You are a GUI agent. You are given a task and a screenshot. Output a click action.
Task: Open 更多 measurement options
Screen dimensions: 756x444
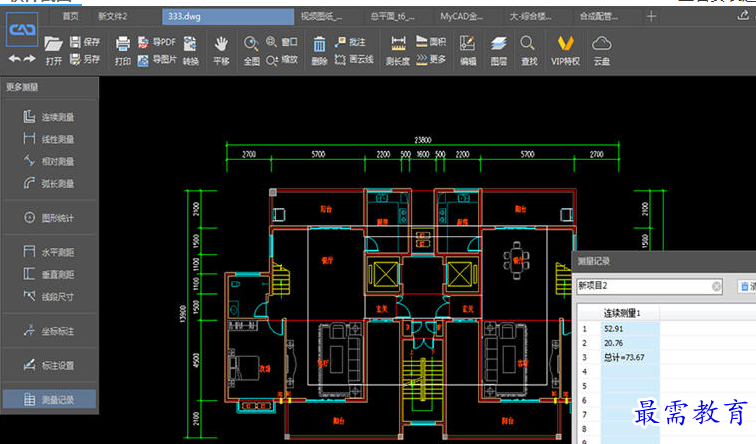coord(431,59)
